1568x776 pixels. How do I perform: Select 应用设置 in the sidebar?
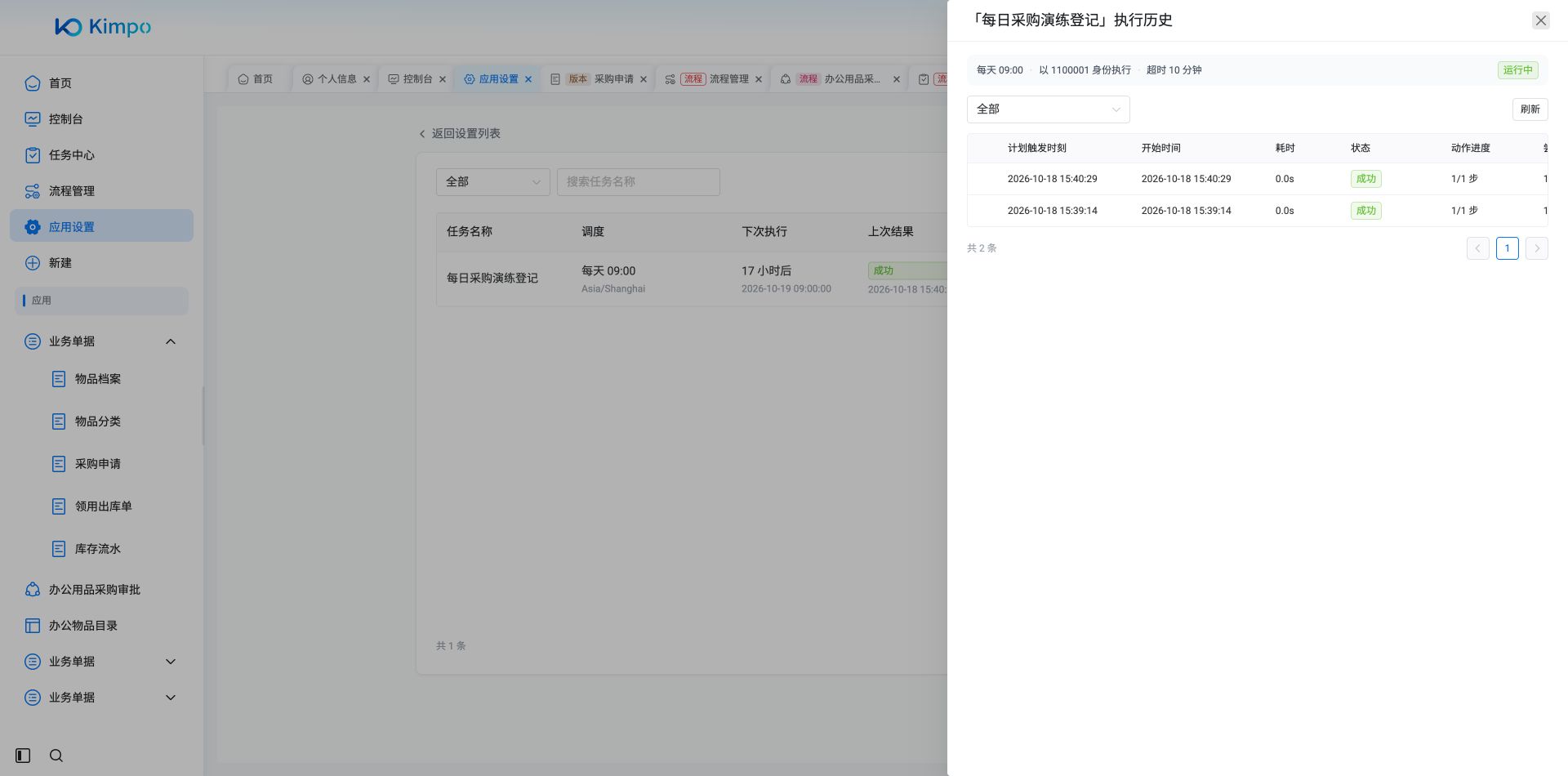[x=101, y=226]
